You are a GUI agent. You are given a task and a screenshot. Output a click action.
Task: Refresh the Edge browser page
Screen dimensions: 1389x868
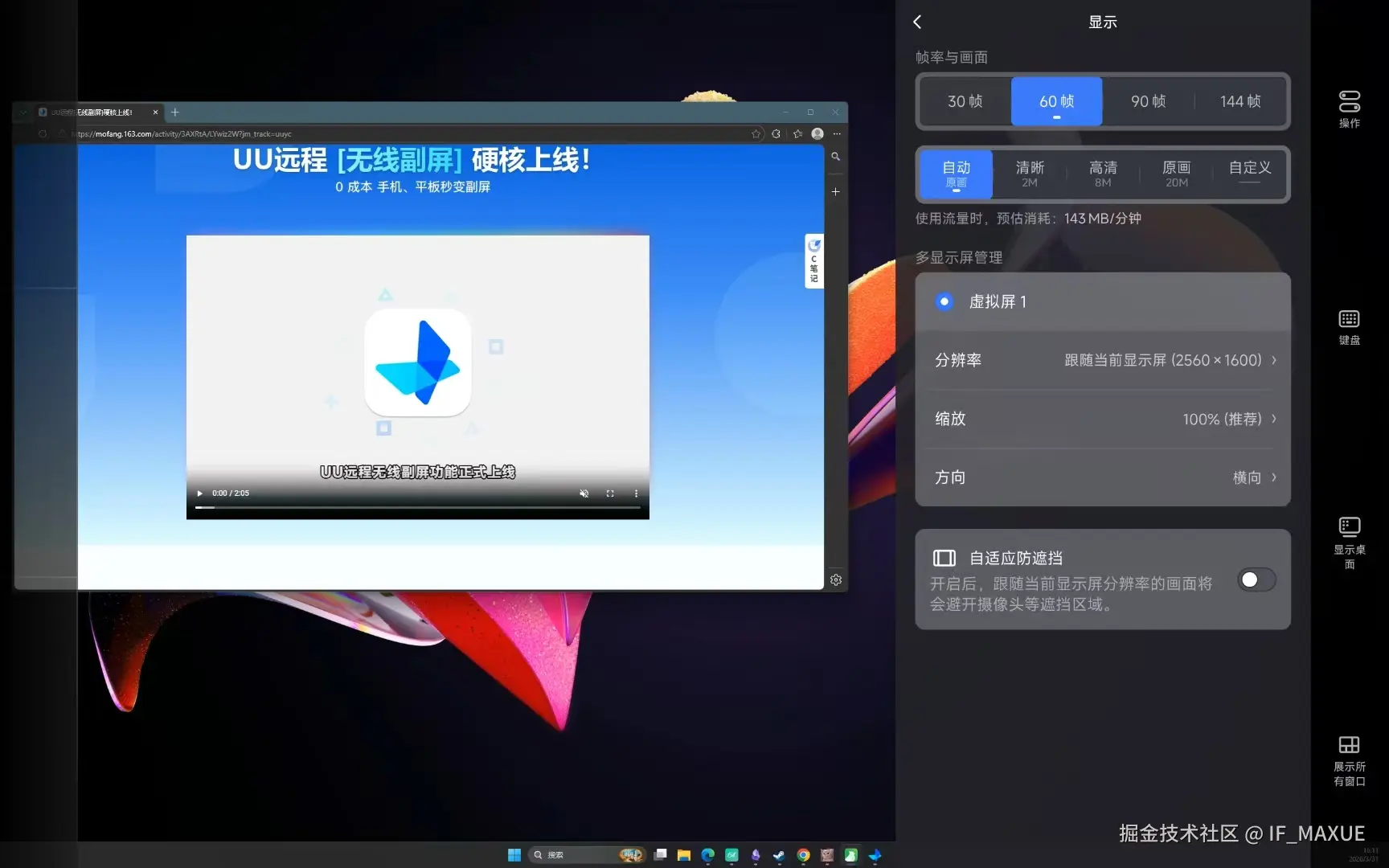43,134
